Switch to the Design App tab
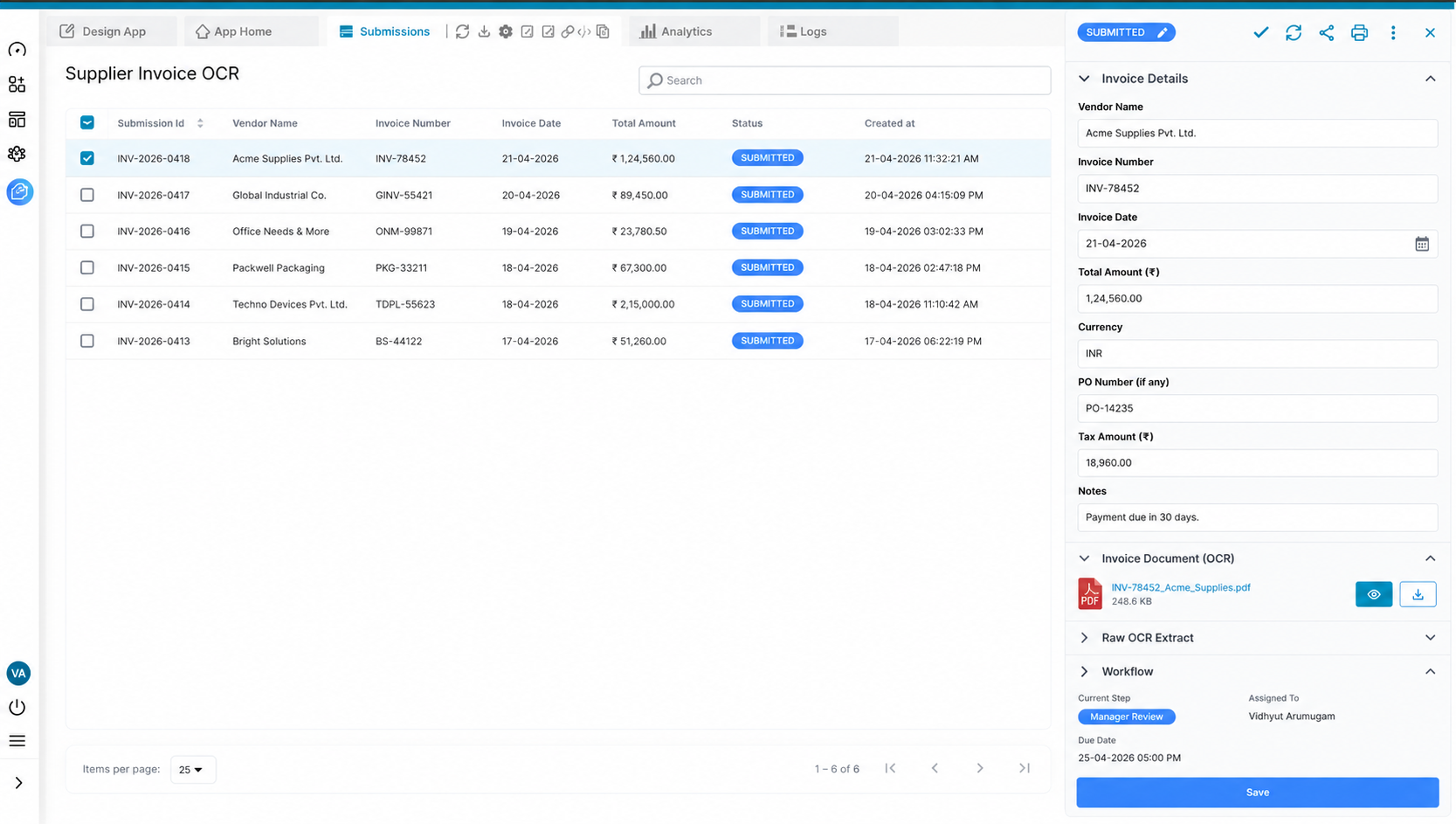This screenshot has height=824, width=1456. tap(112, 31)
